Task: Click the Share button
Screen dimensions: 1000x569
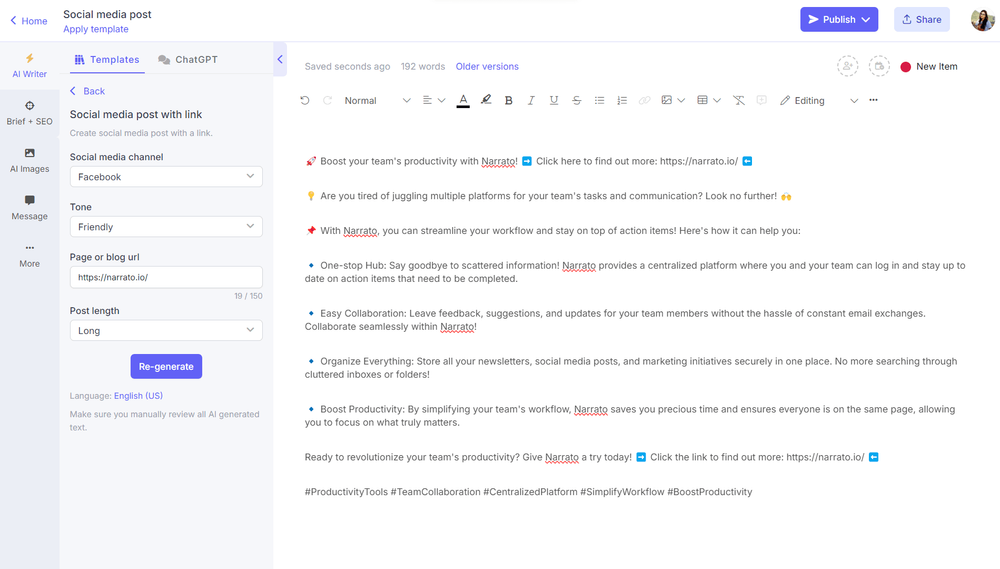Action: tap(922, 20)
